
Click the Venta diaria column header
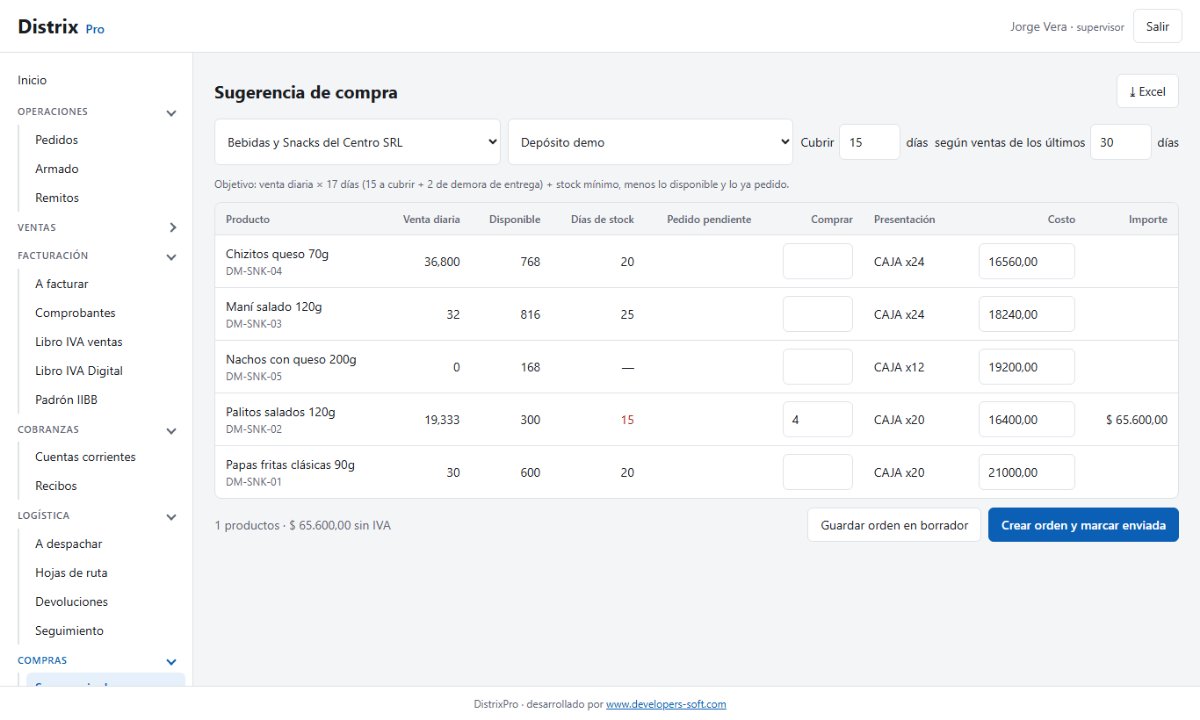tap(431, 219)
